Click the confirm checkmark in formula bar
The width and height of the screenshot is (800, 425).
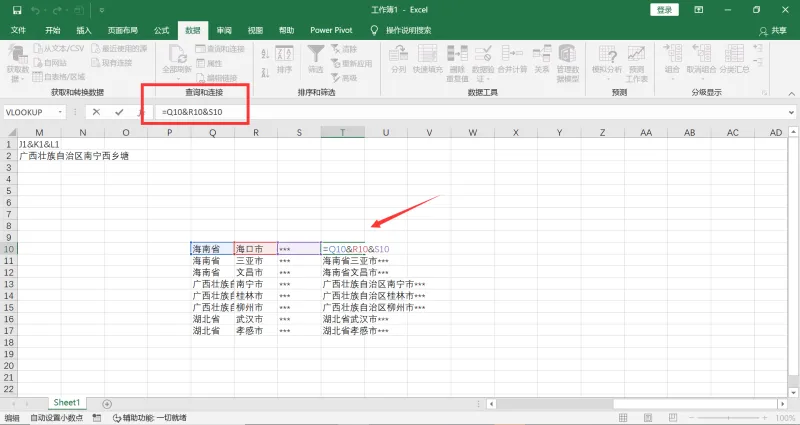click(x=119, y=112)
